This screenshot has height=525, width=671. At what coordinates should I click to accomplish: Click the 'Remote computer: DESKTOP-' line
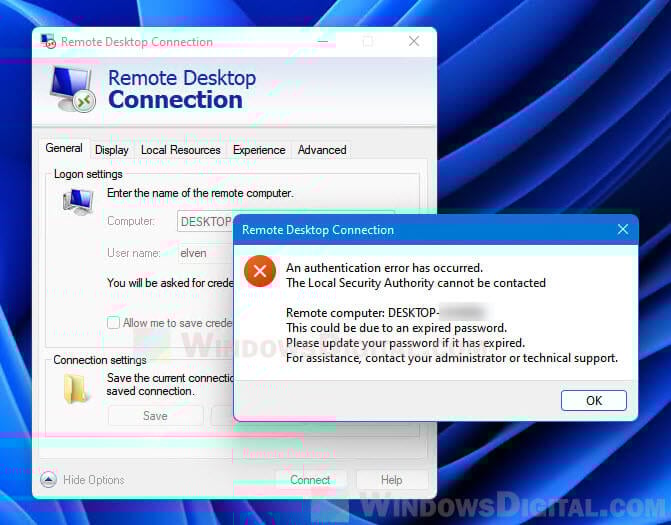click(362, 313)
